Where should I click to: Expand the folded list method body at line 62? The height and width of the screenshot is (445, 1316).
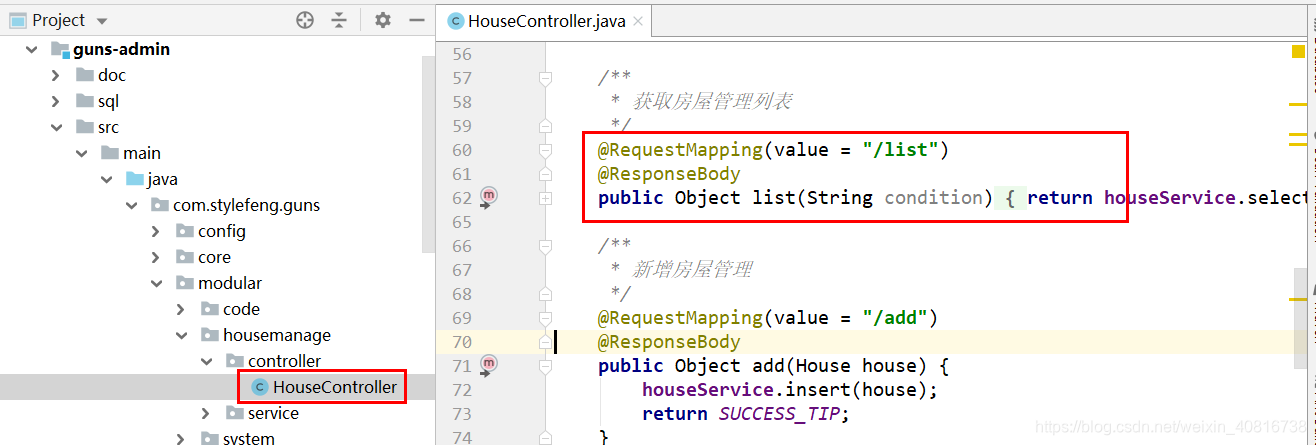coord(545,198)
